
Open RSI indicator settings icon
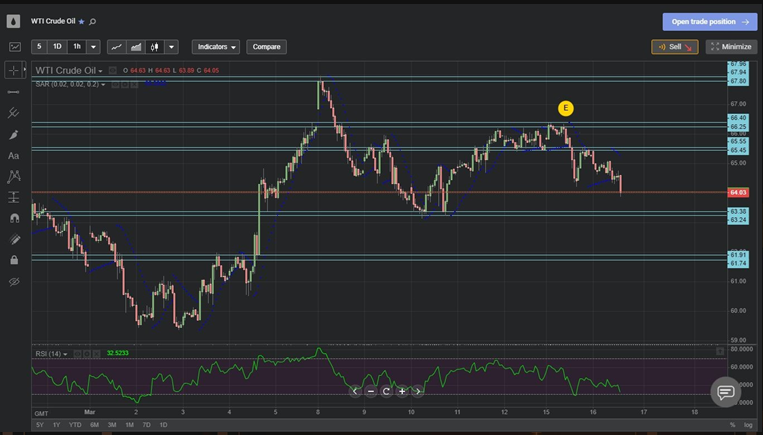point(87,354)
